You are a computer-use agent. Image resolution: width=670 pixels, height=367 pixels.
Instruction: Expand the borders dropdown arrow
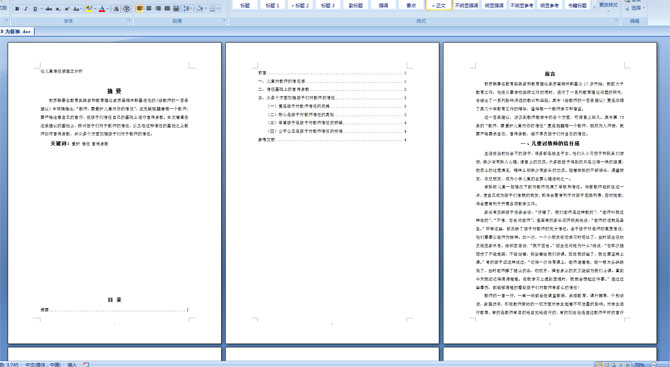[x=219, y=9]
